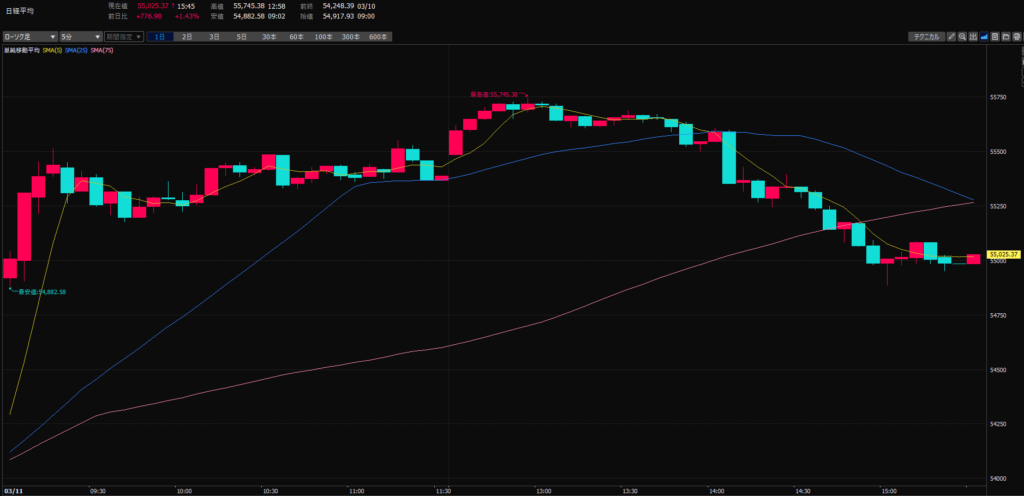Select the 600本 bar count tab
Viewport: 1024px width, 496px height.
(x=377, y=36)
